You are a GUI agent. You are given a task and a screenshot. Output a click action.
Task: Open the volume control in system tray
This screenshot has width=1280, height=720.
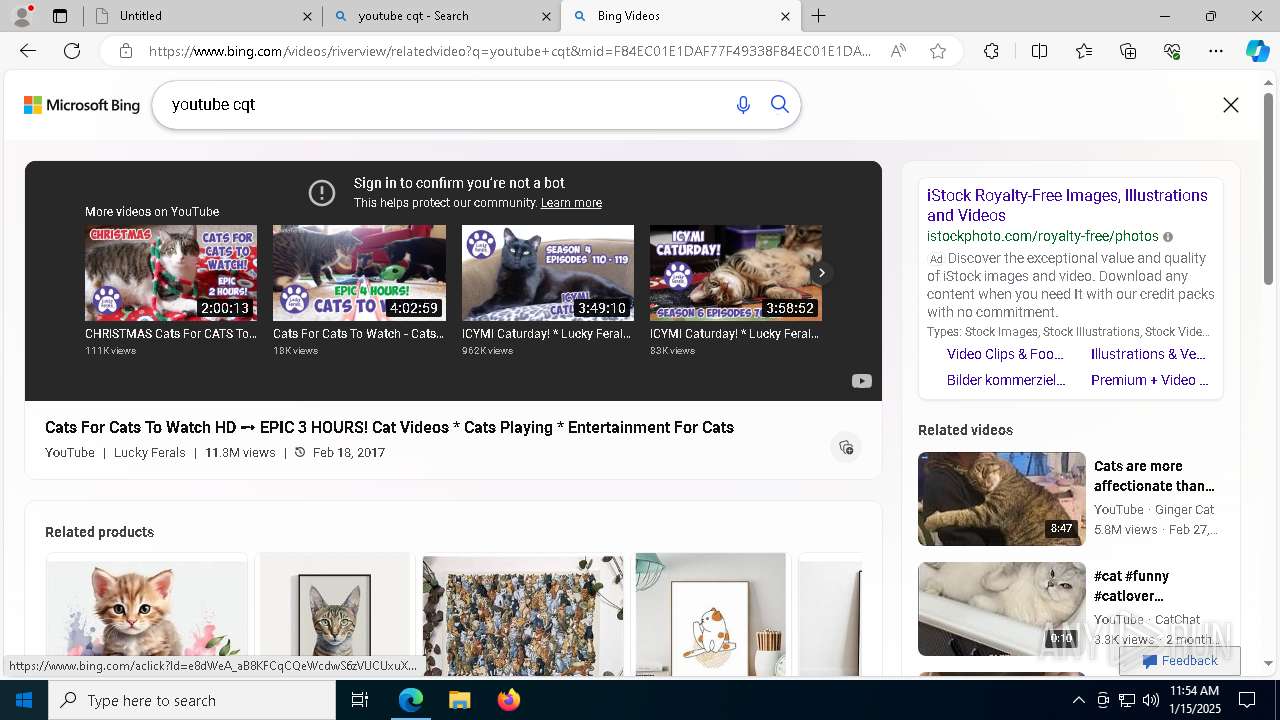pos(1151,700)
